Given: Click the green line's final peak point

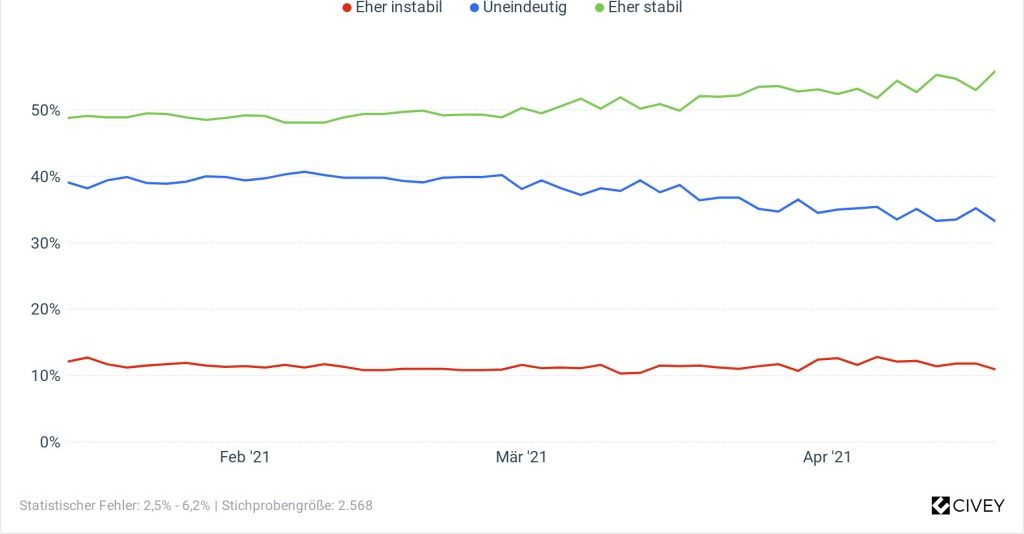Looking at the screenshot, I should [994, 71].
